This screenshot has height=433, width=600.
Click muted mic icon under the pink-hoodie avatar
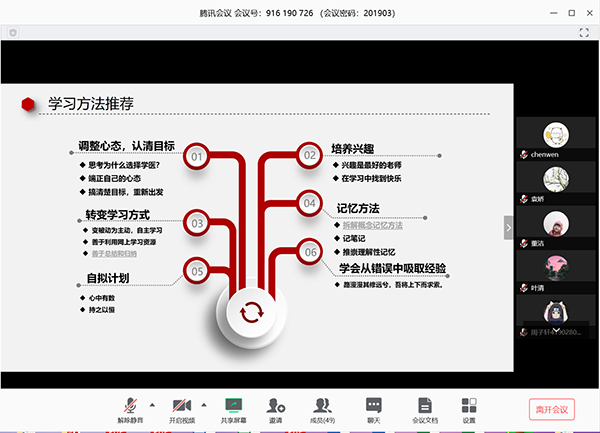click(x=524, y=243)
